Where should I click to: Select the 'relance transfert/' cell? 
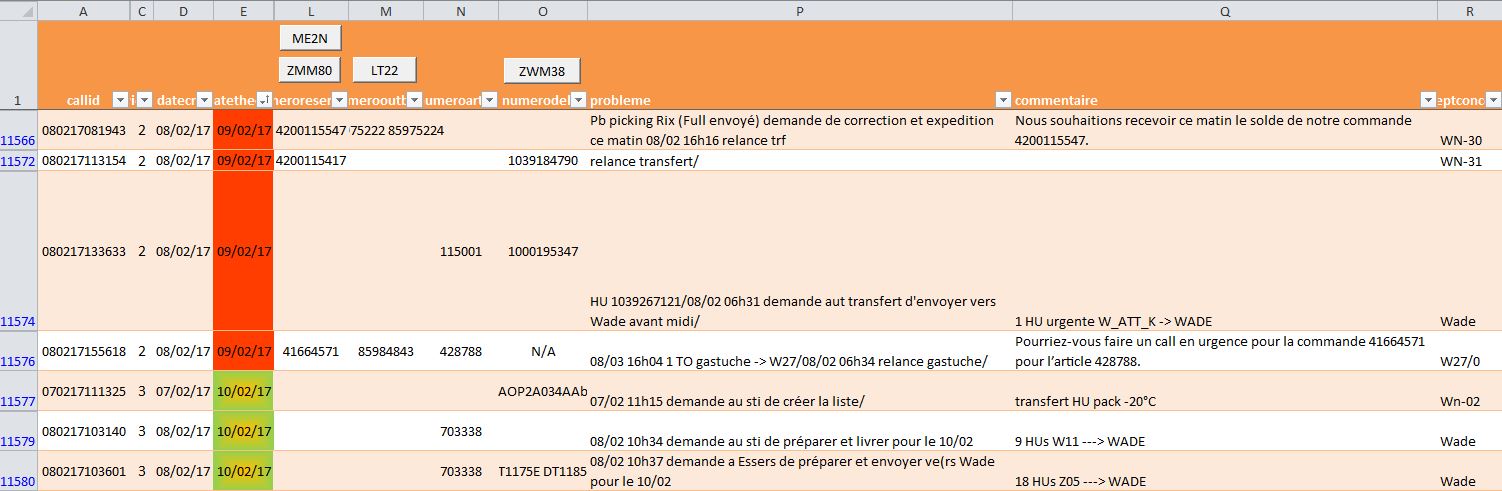point(800,160)
